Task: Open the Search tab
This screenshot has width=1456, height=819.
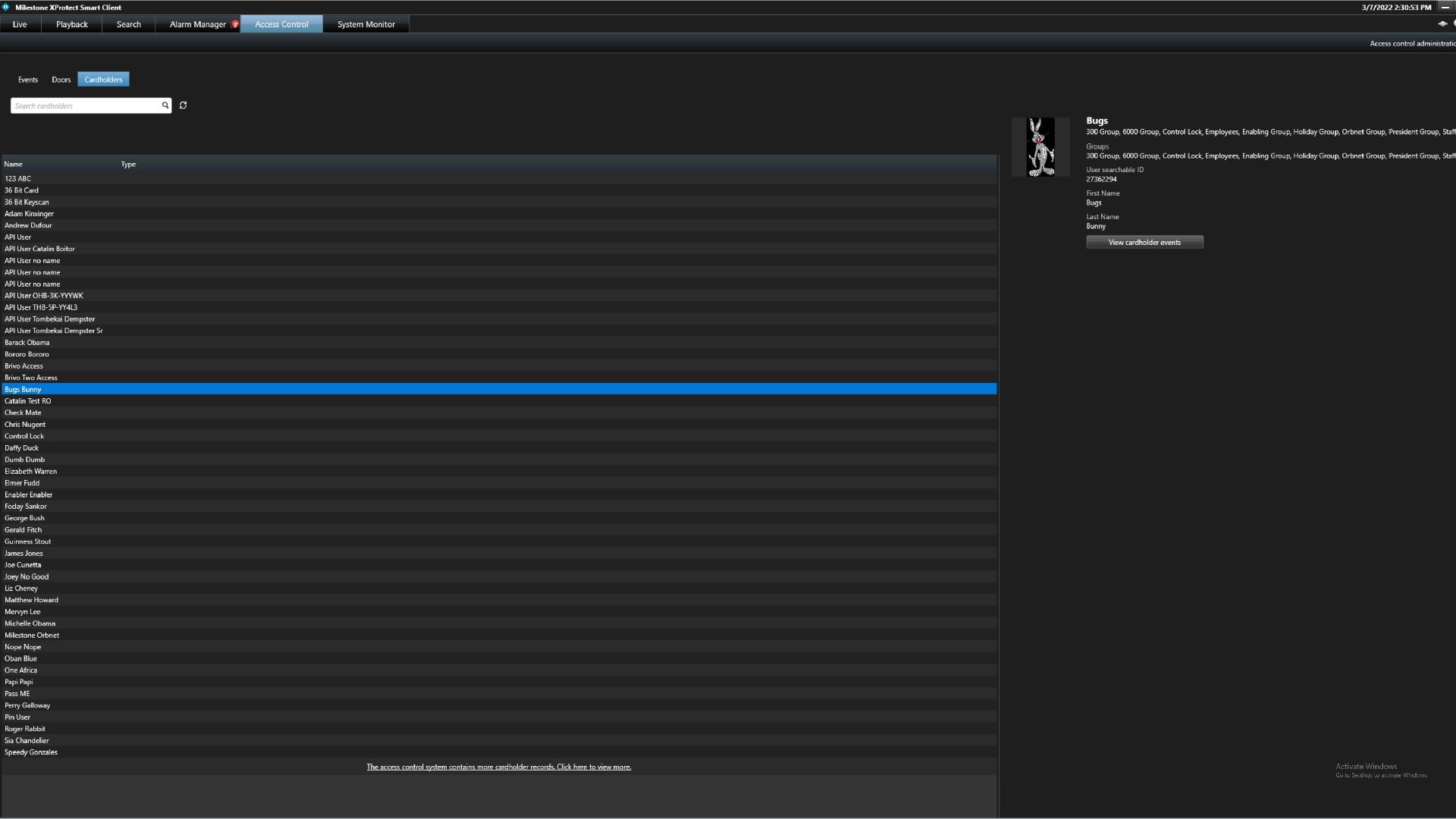Action: pos(129,24)
